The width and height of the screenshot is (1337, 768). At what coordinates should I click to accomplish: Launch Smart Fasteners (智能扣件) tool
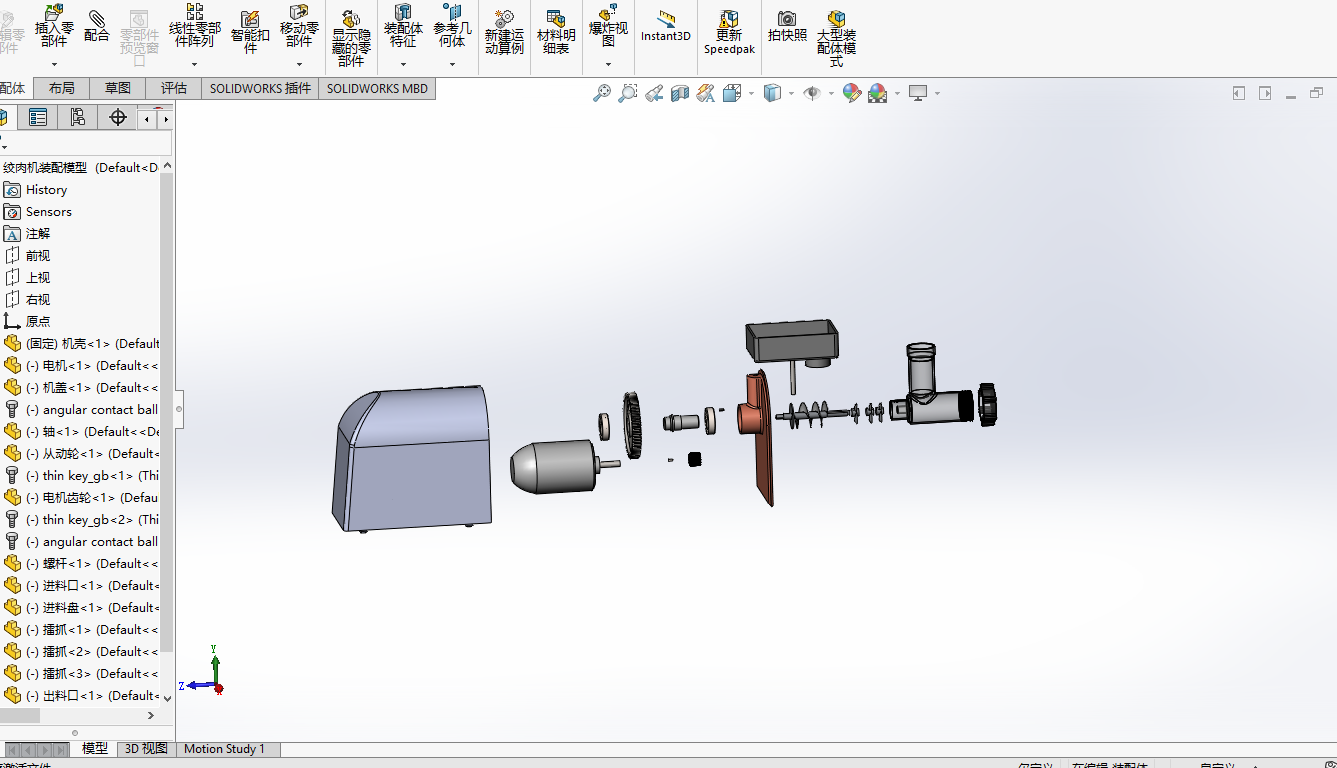coord(250,32)
